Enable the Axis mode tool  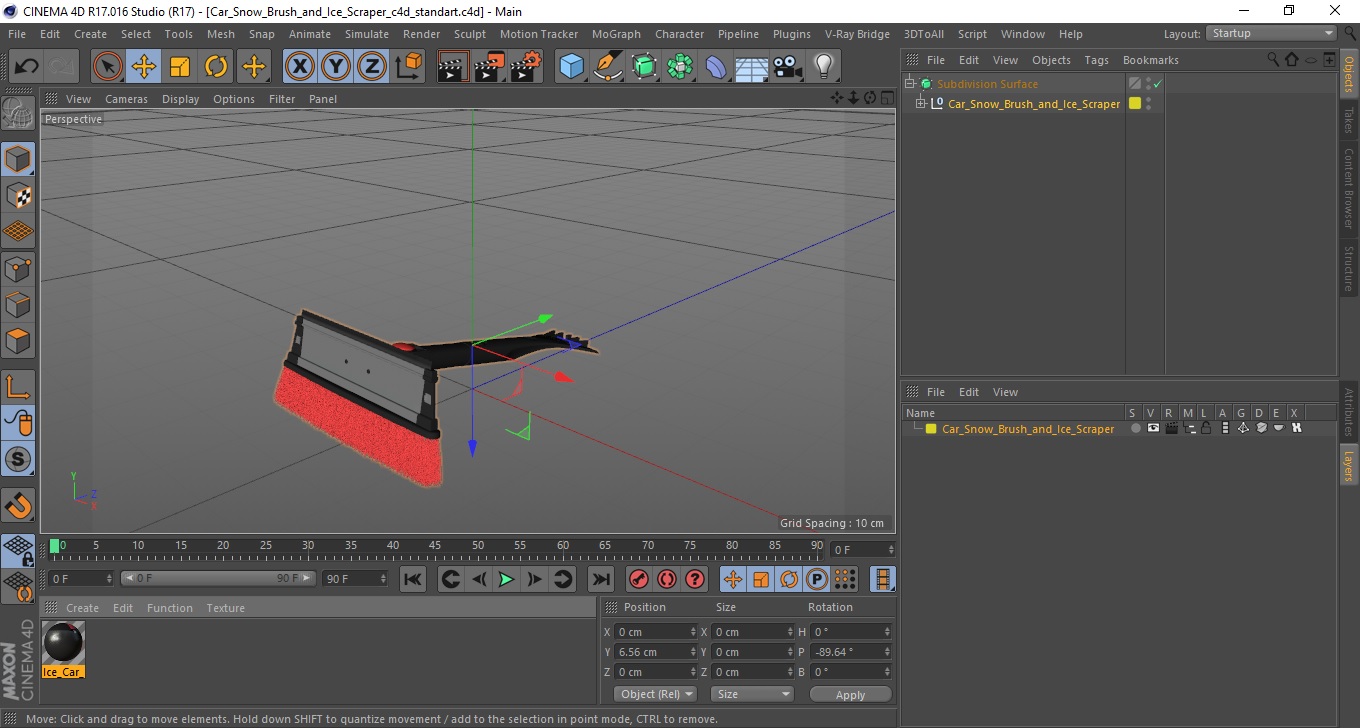[18, 388]
